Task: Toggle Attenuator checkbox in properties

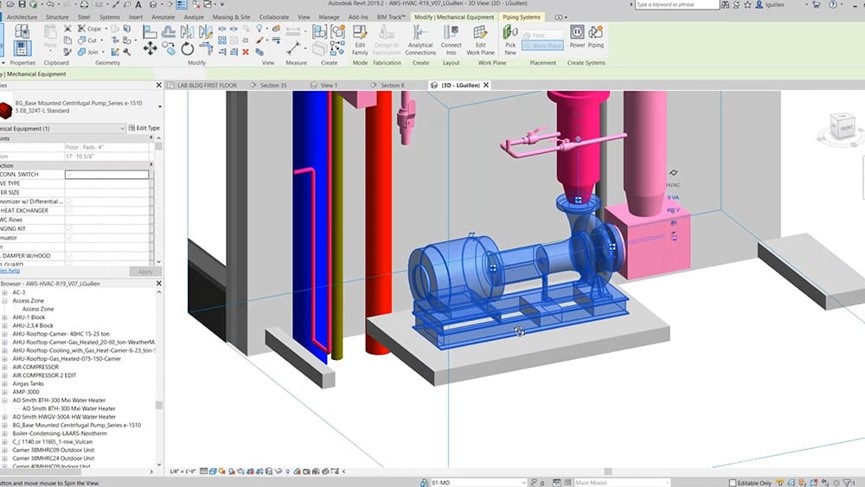Action: 70,238
